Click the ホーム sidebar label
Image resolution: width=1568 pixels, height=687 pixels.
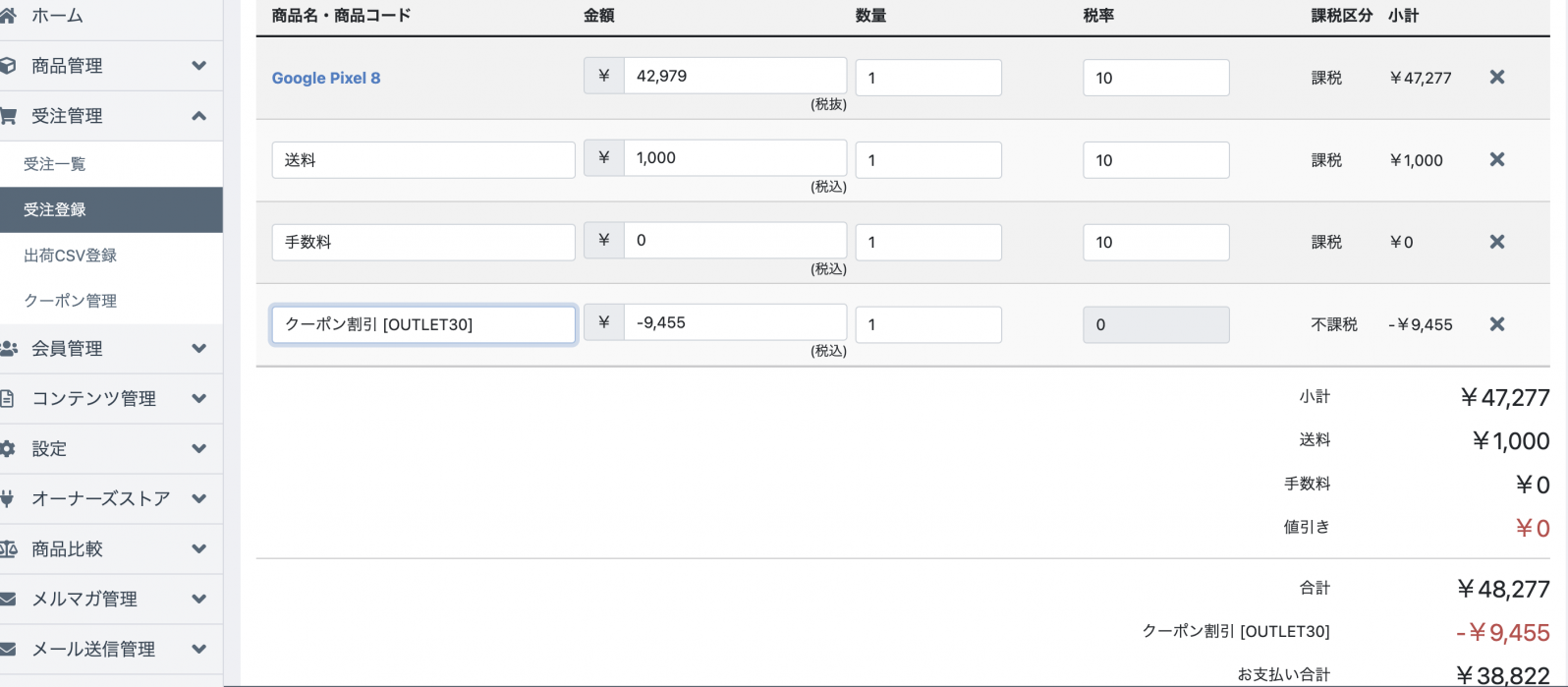[57, 16]
